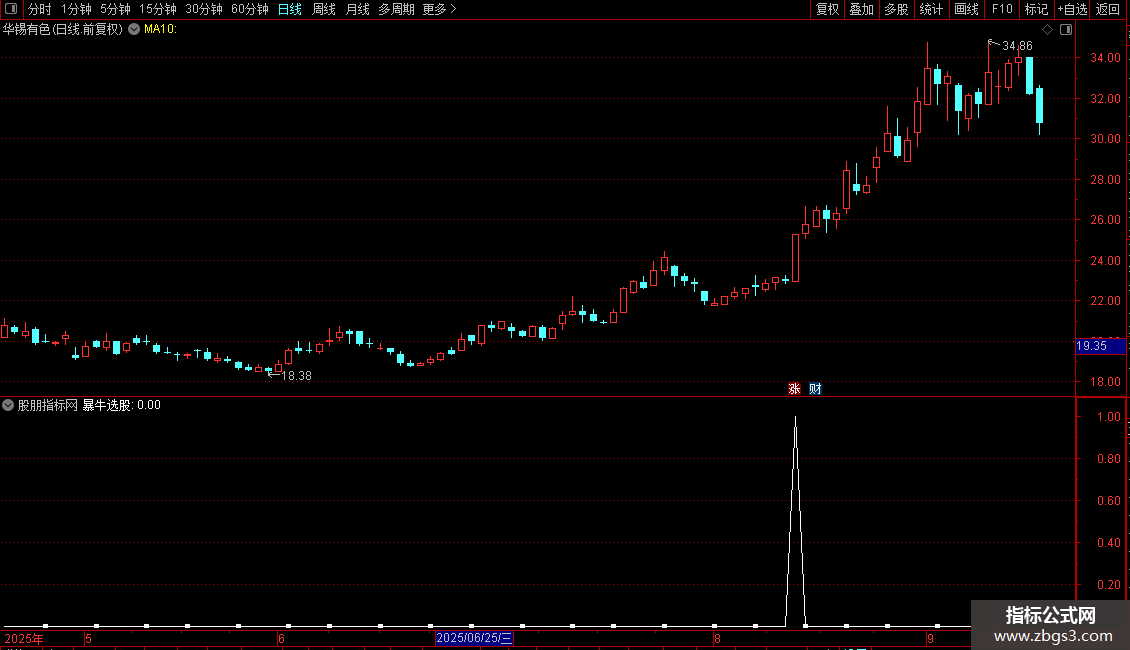
Task: Open the 多周期 multi-period view
Action: (396, 9)
